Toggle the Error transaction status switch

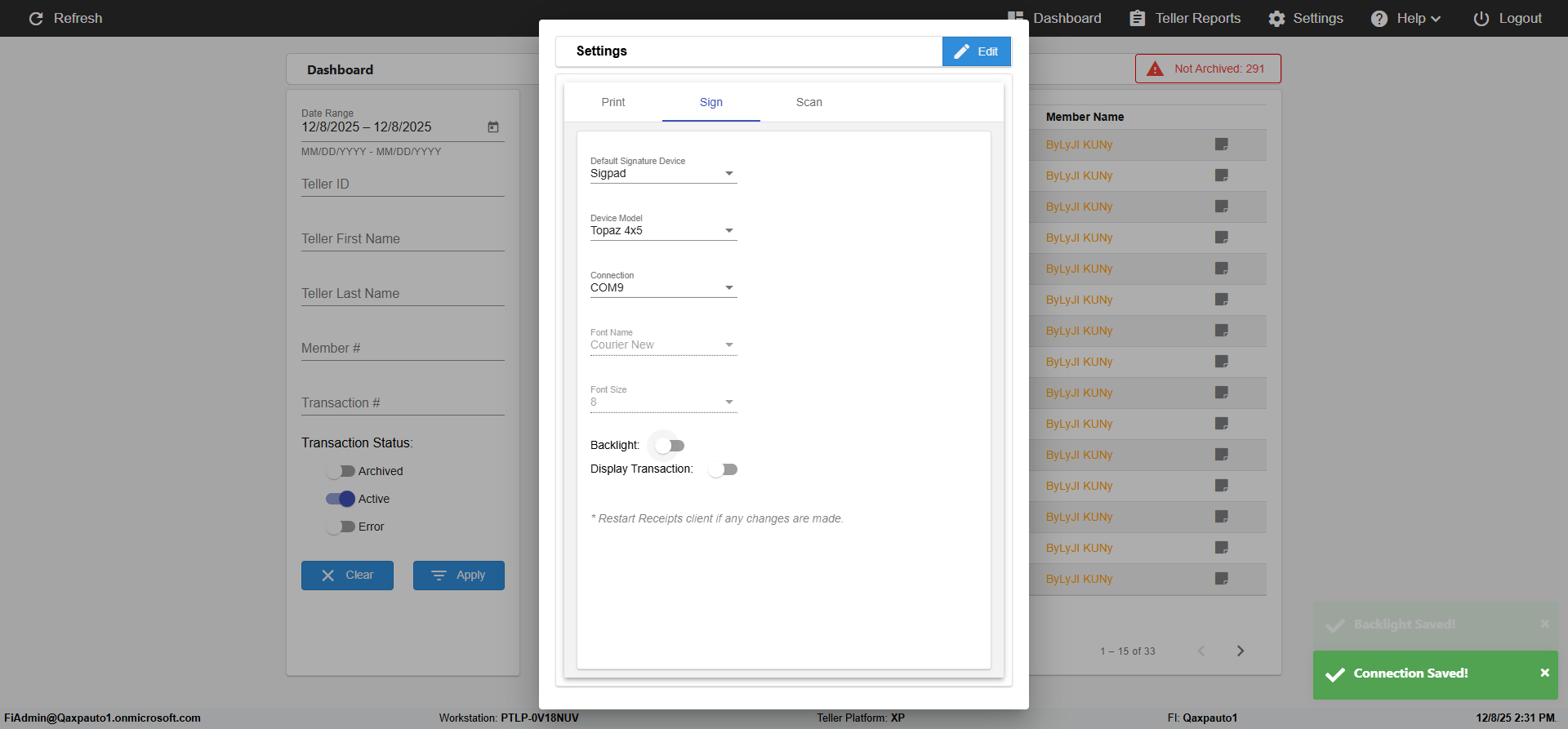coord(341,527)
